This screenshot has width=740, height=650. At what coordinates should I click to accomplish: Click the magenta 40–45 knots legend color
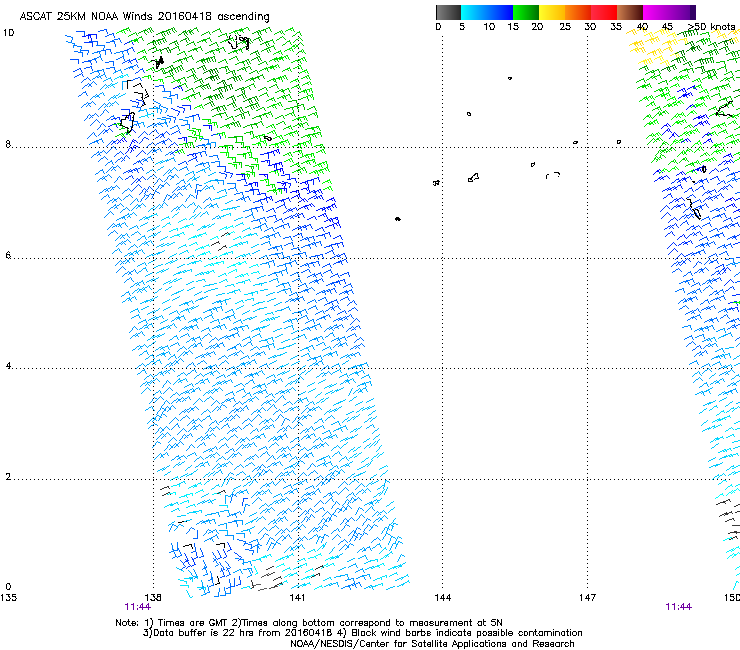(656, 12)
